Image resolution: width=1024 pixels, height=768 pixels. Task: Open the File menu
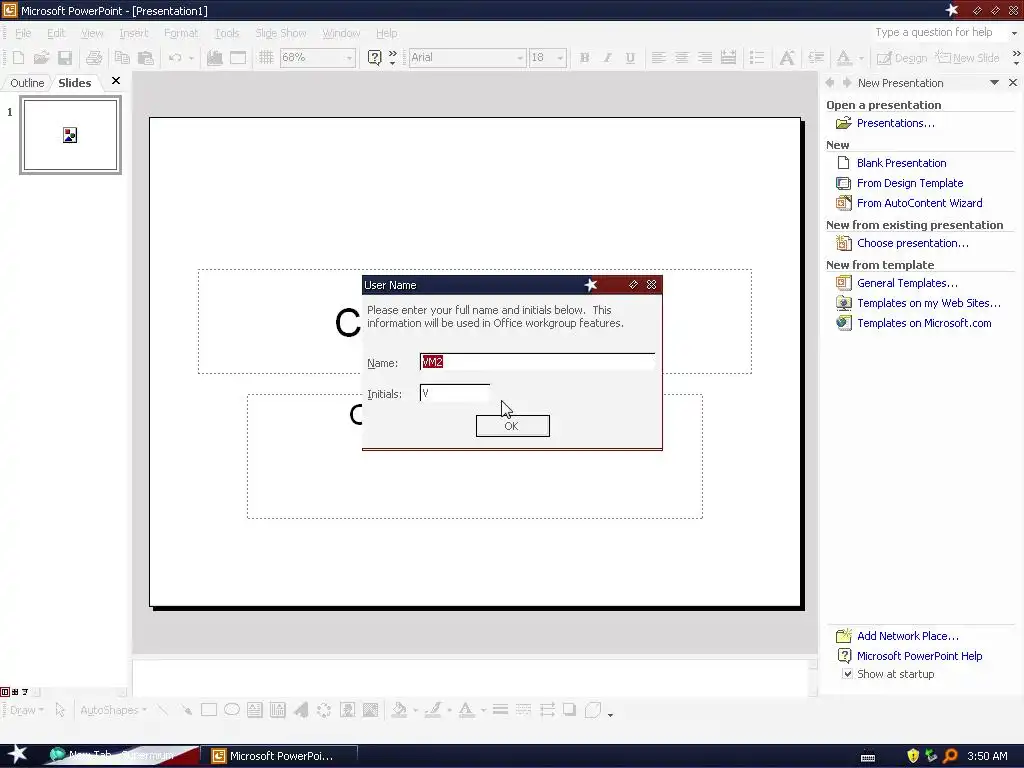(23, 33)
